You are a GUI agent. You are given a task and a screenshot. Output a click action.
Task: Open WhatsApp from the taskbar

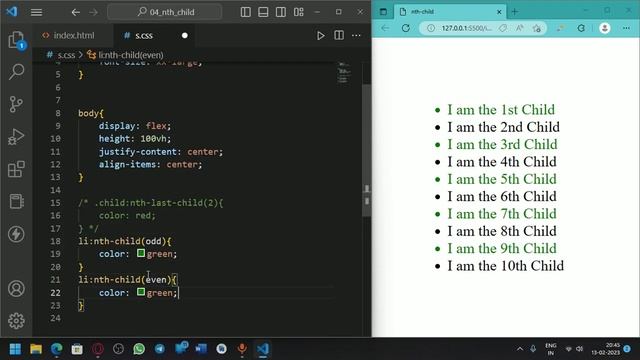point(139,349)
